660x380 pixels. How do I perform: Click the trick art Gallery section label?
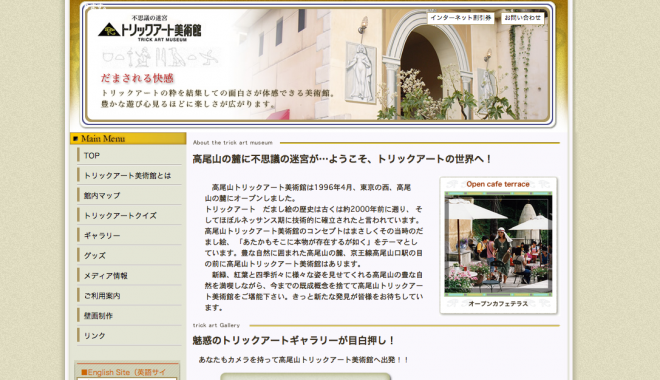(x=216, y=325)
